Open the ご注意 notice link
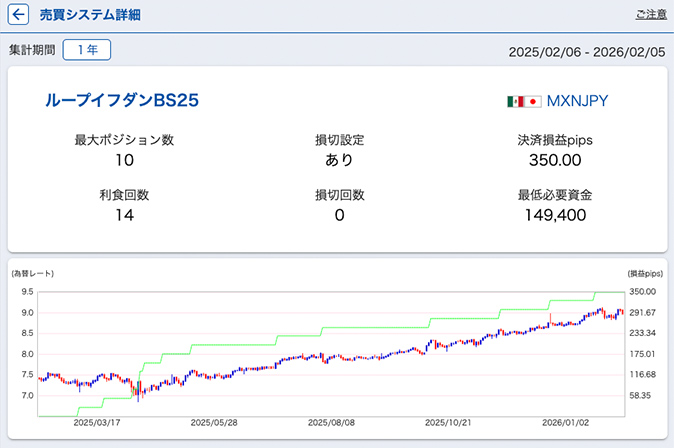This screenshot has height=448, width=674. (651, 15)
